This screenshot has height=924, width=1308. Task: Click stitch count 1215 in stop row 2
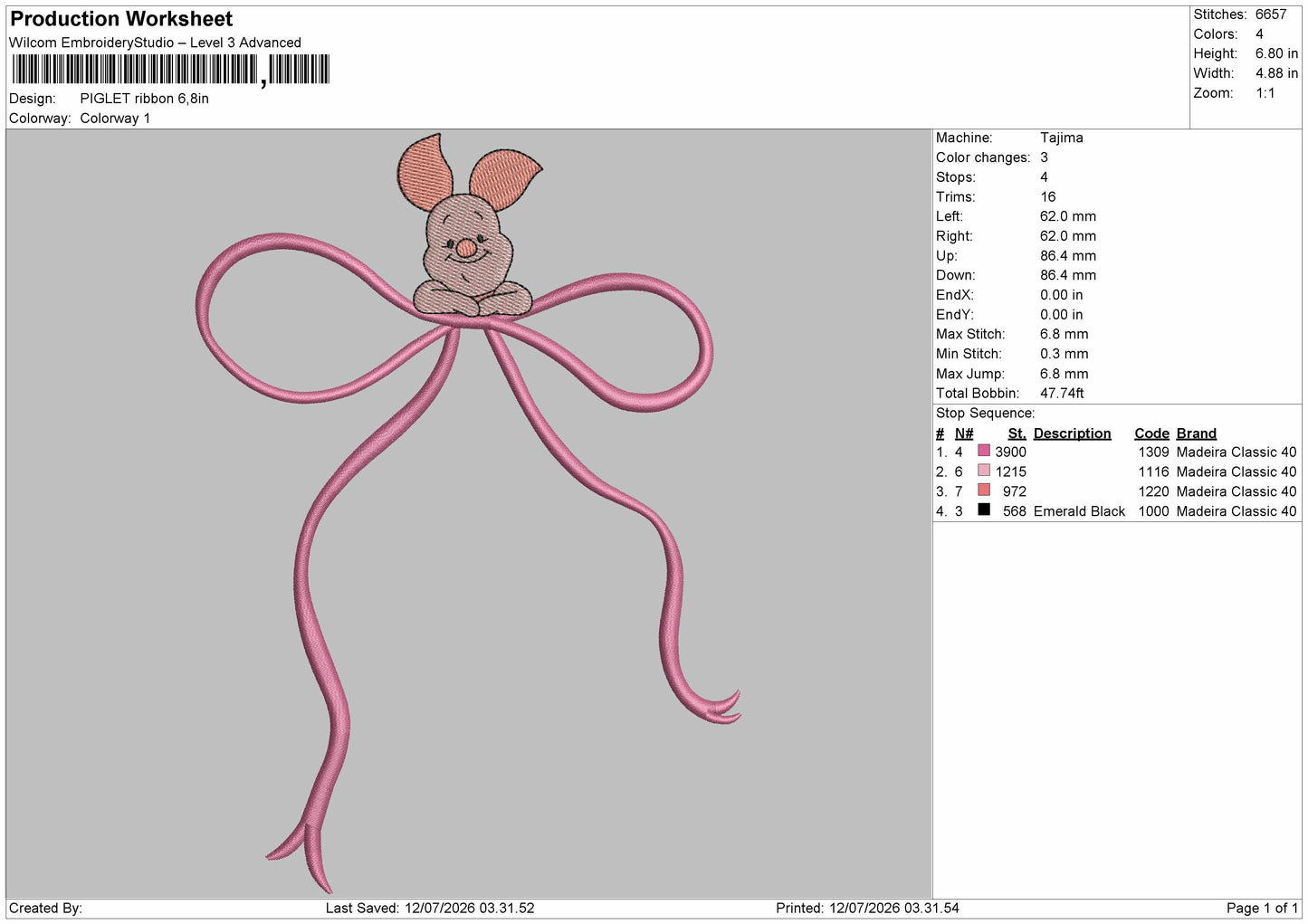1010,472
